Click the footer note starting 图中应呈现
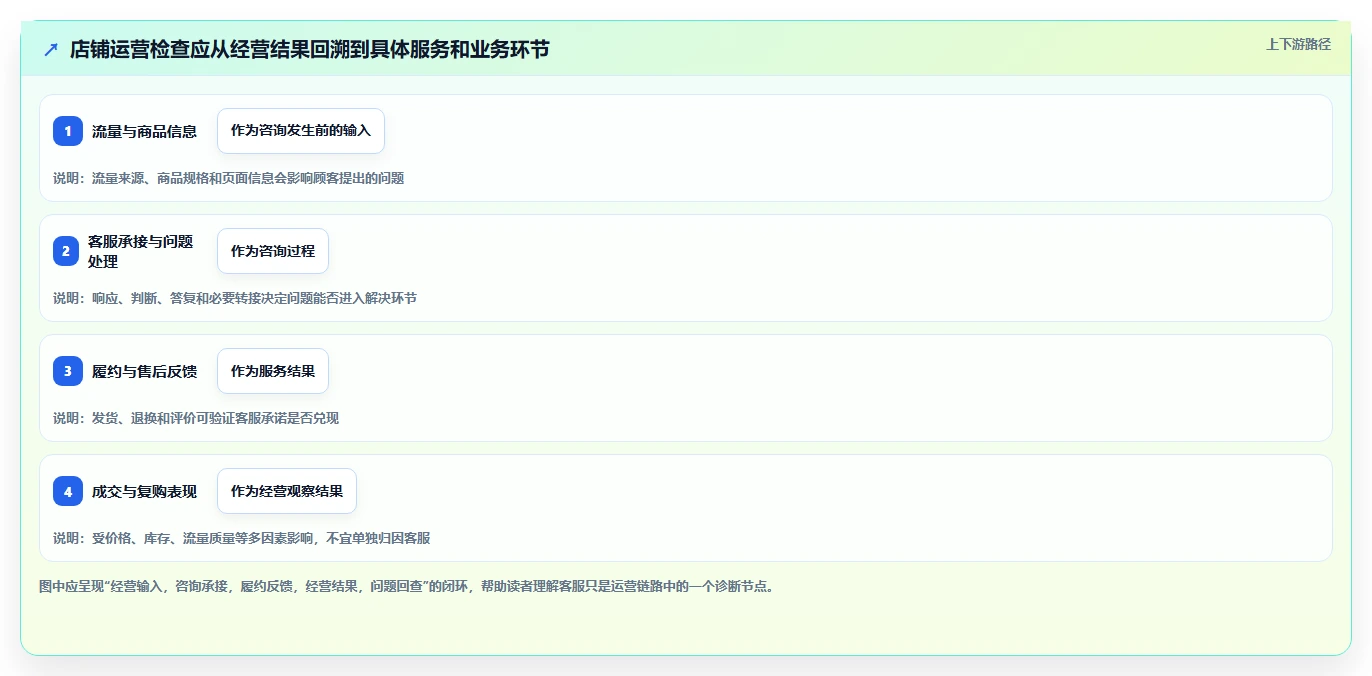Image resolution: width=1372 pixels, height=676 pixels. coord(407,586)
